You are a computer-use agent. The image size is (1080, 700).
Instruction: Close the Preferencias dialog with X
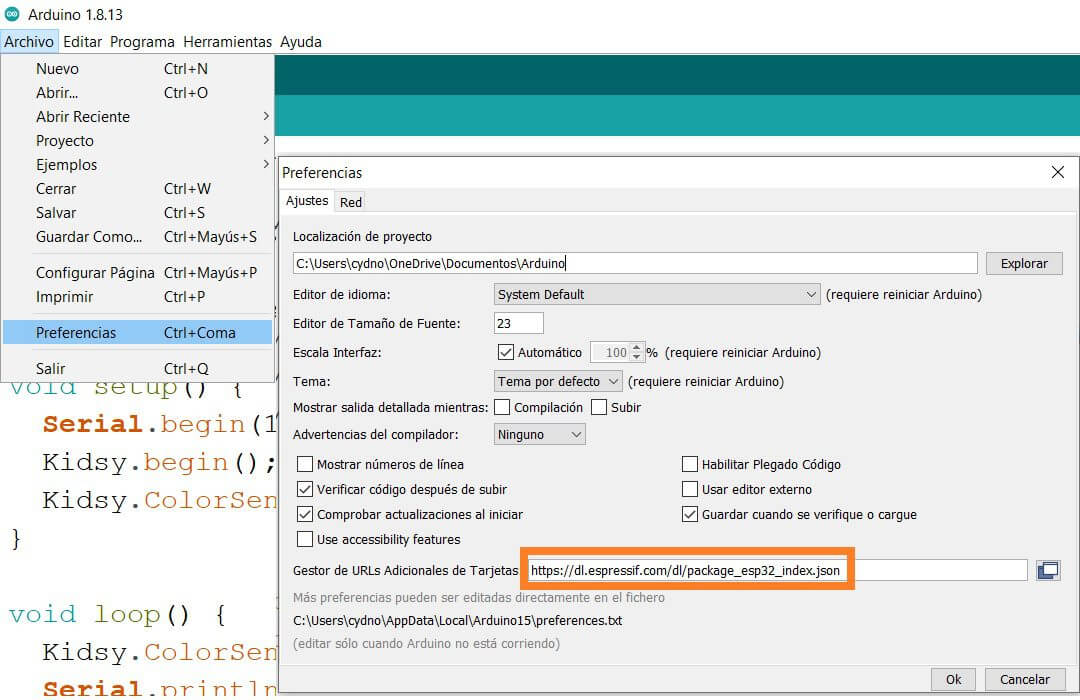pyautogui.click(x=1057, y=173)
